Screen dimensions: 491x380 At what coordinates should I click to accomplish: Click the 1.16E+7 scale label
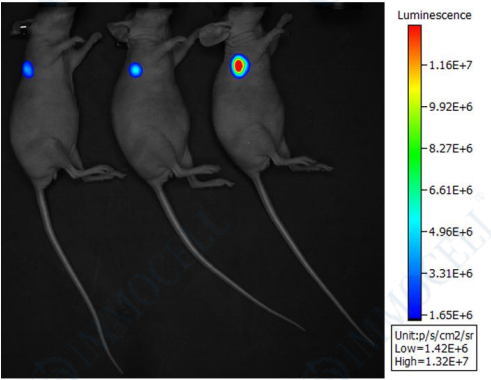450,65
